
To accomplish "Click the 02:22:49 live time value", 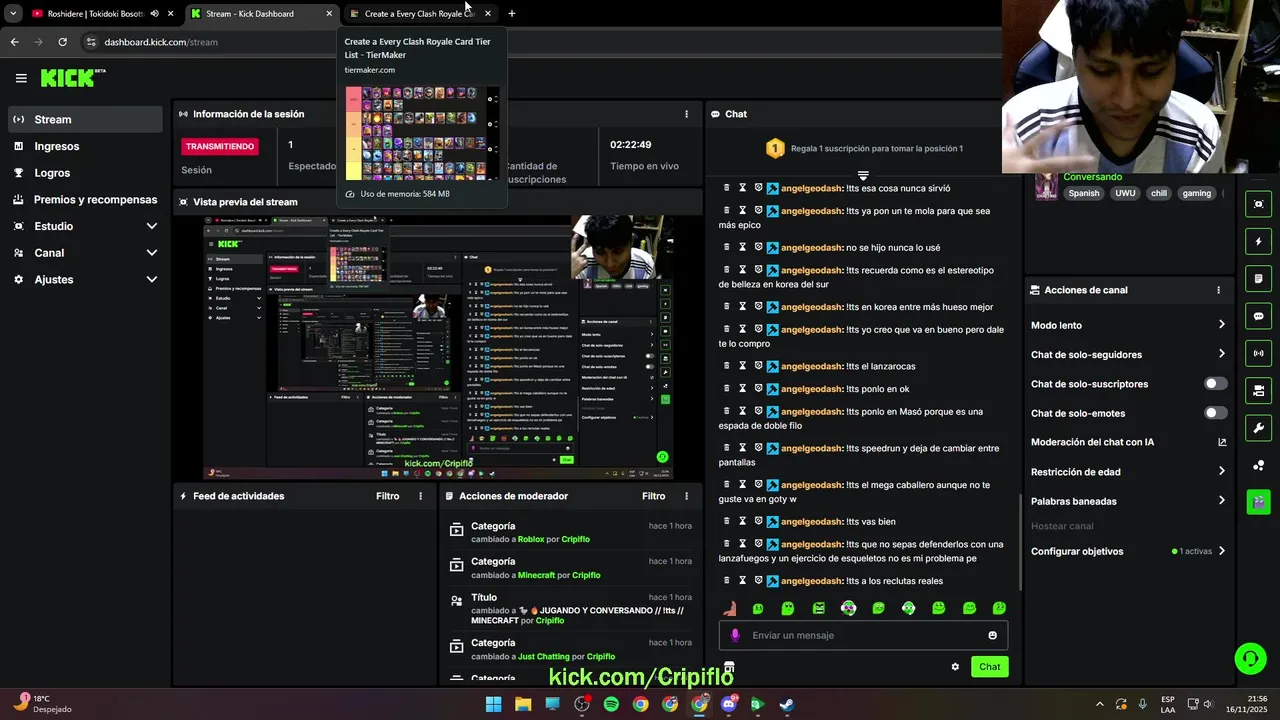I will pyautogui.click(x=631, y=145).
